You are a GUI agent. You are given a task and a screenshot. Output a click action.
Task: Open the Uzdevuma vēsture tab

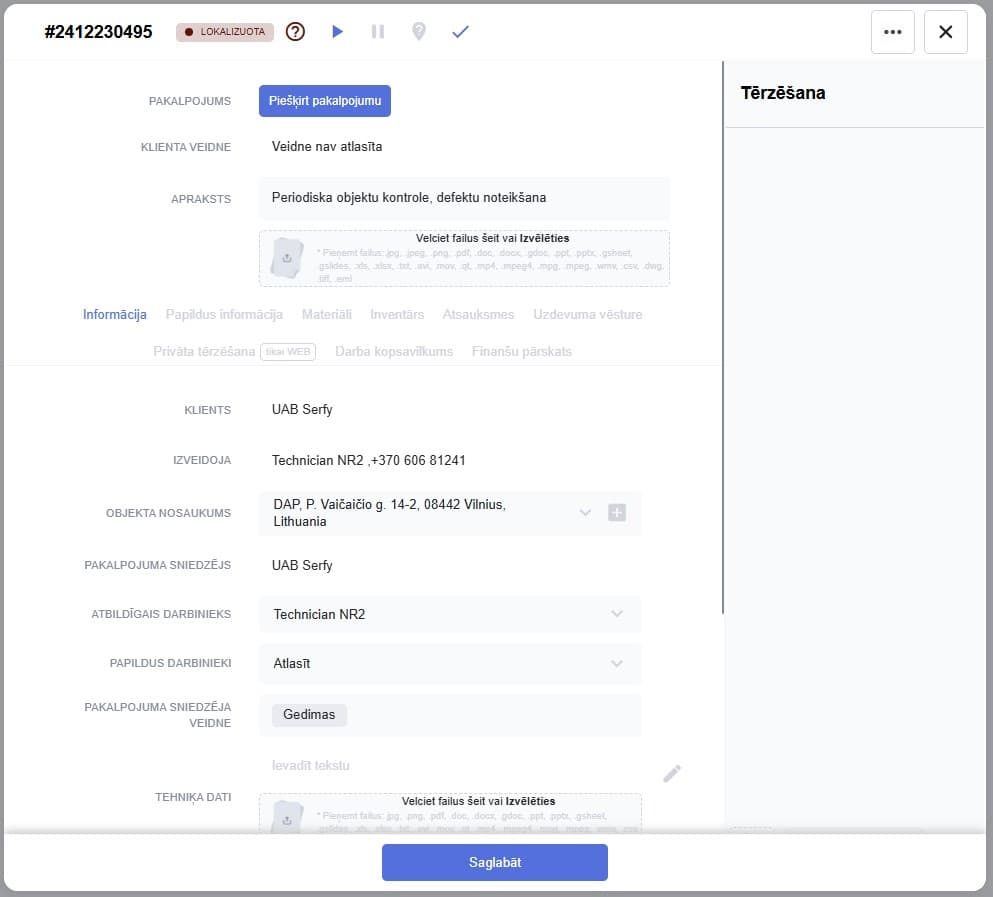click(x=587, y=314)
